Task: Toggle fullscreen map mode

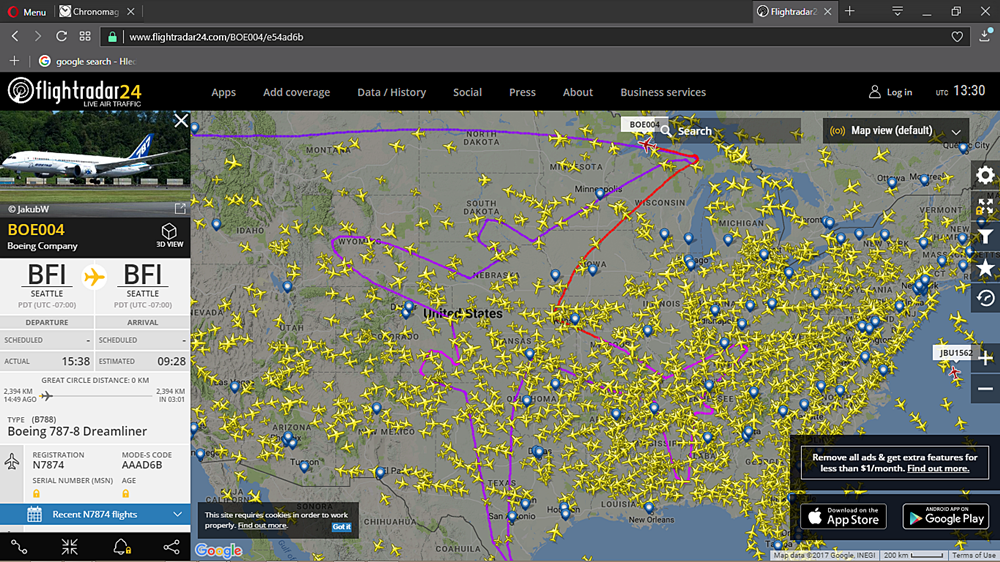Action: 985,206
